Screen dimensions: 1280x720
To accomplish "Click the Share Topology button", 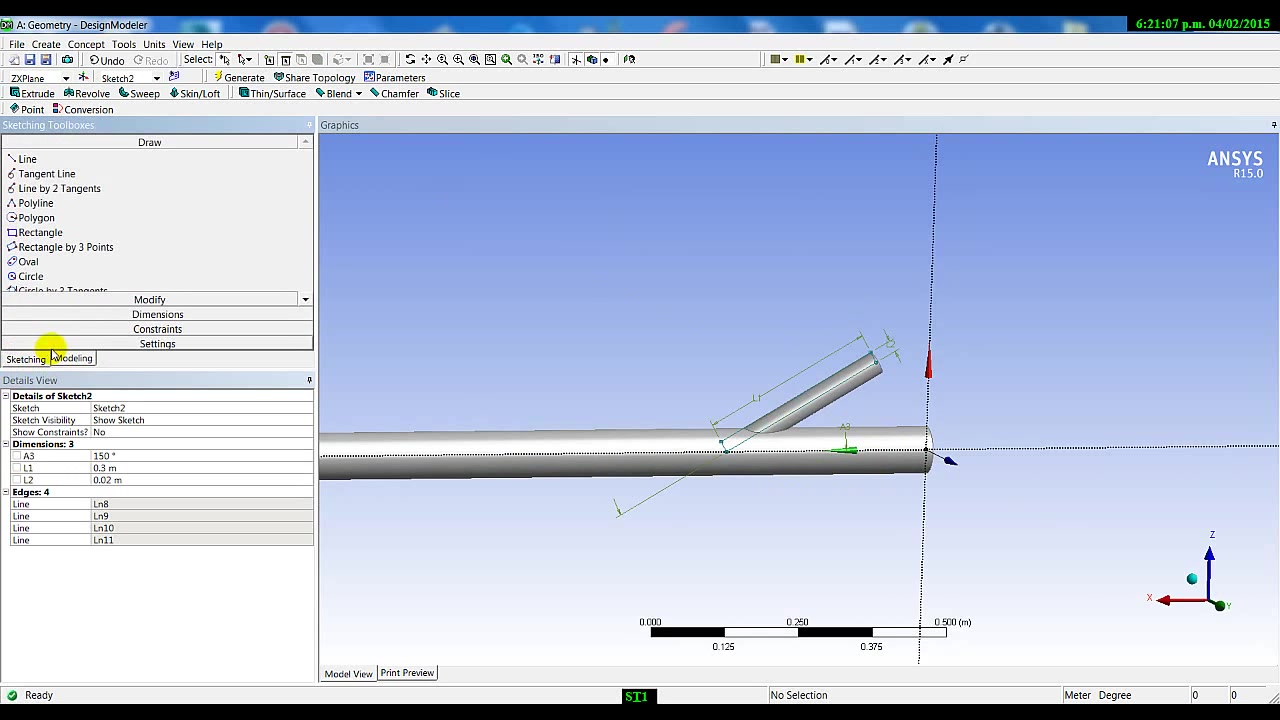I will coord(314,77).
